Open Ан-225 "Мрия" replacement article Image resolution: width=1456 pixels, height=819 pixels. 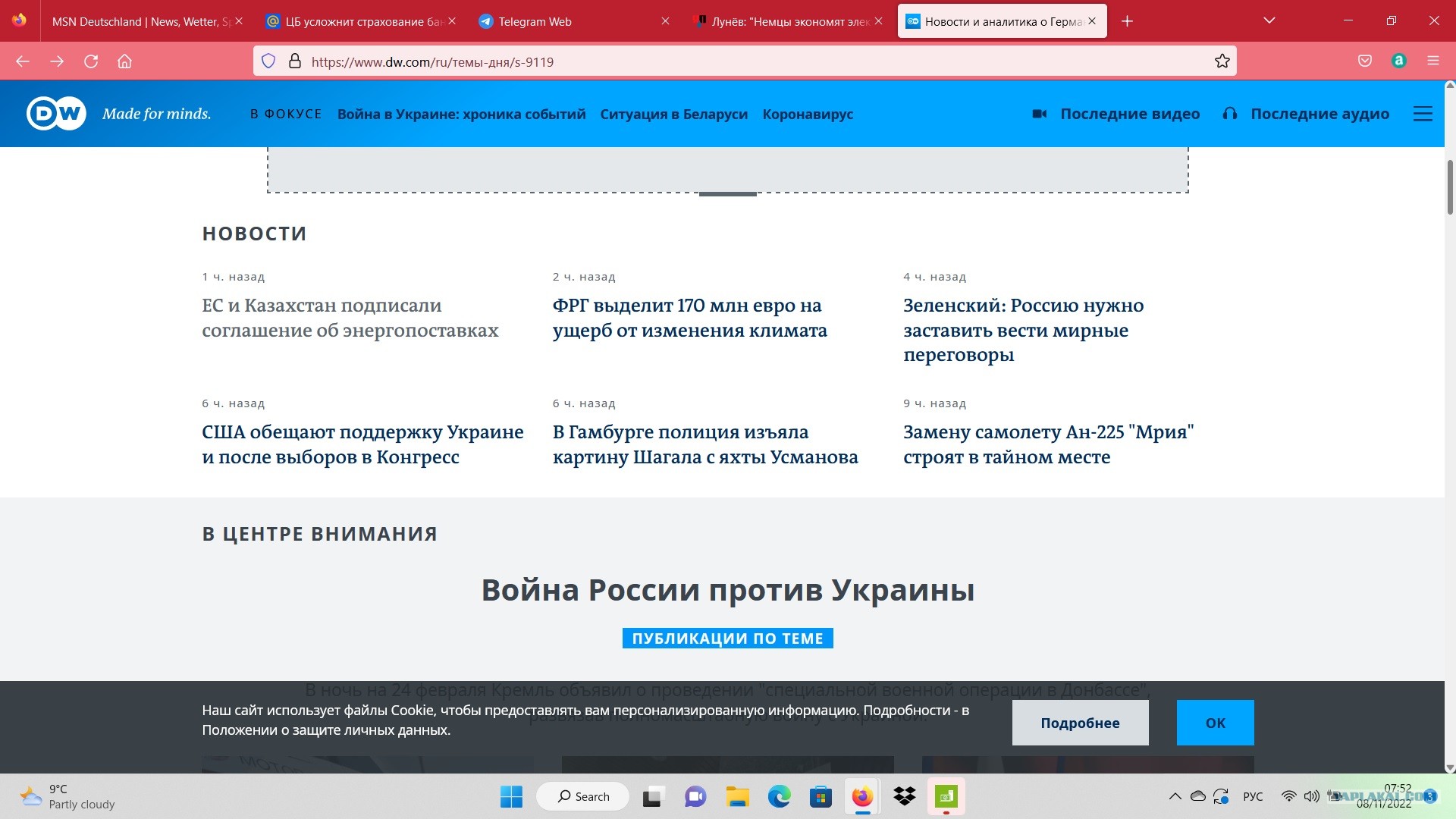(1049, 444)
